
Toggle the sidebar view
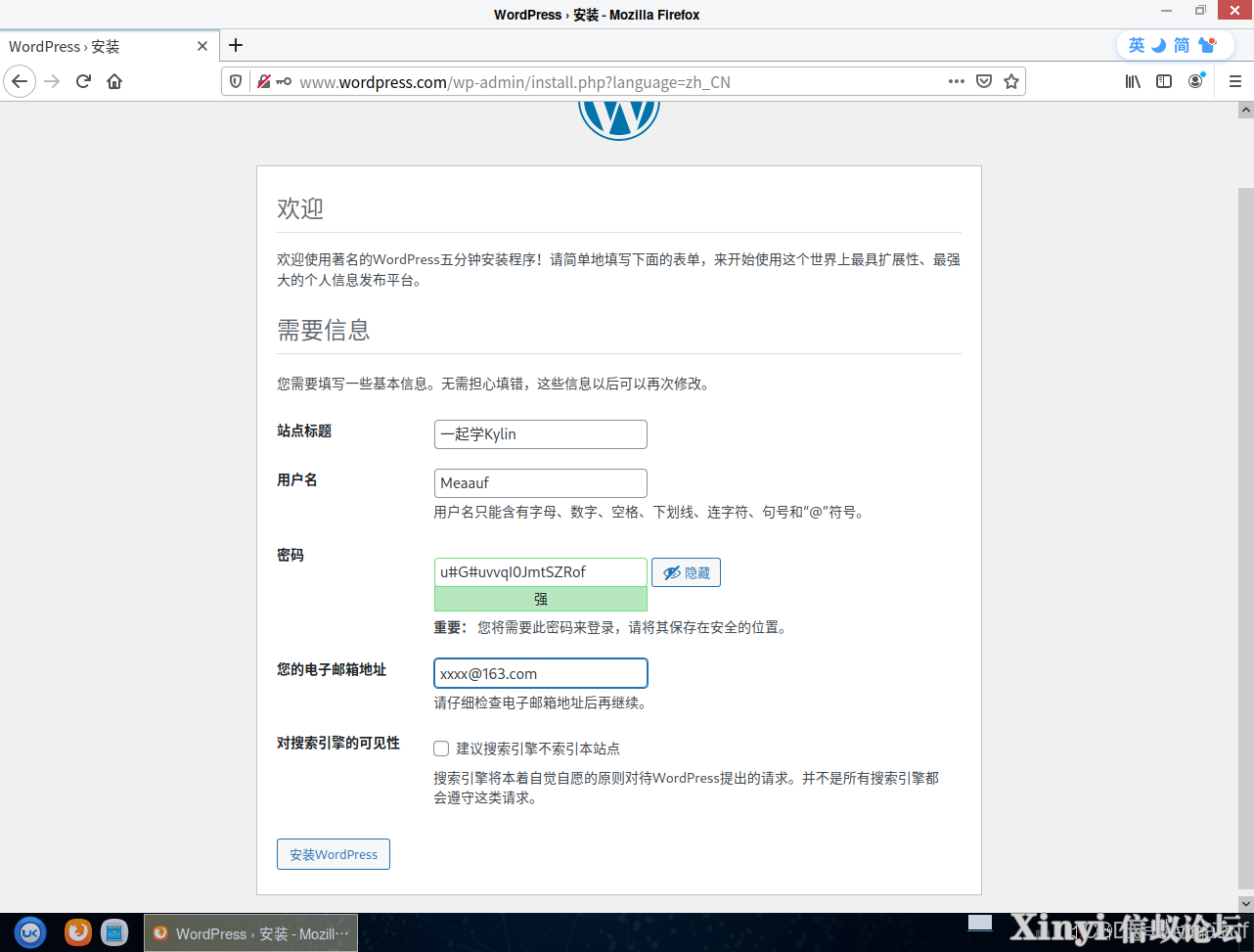click(x=1164, y=81)
